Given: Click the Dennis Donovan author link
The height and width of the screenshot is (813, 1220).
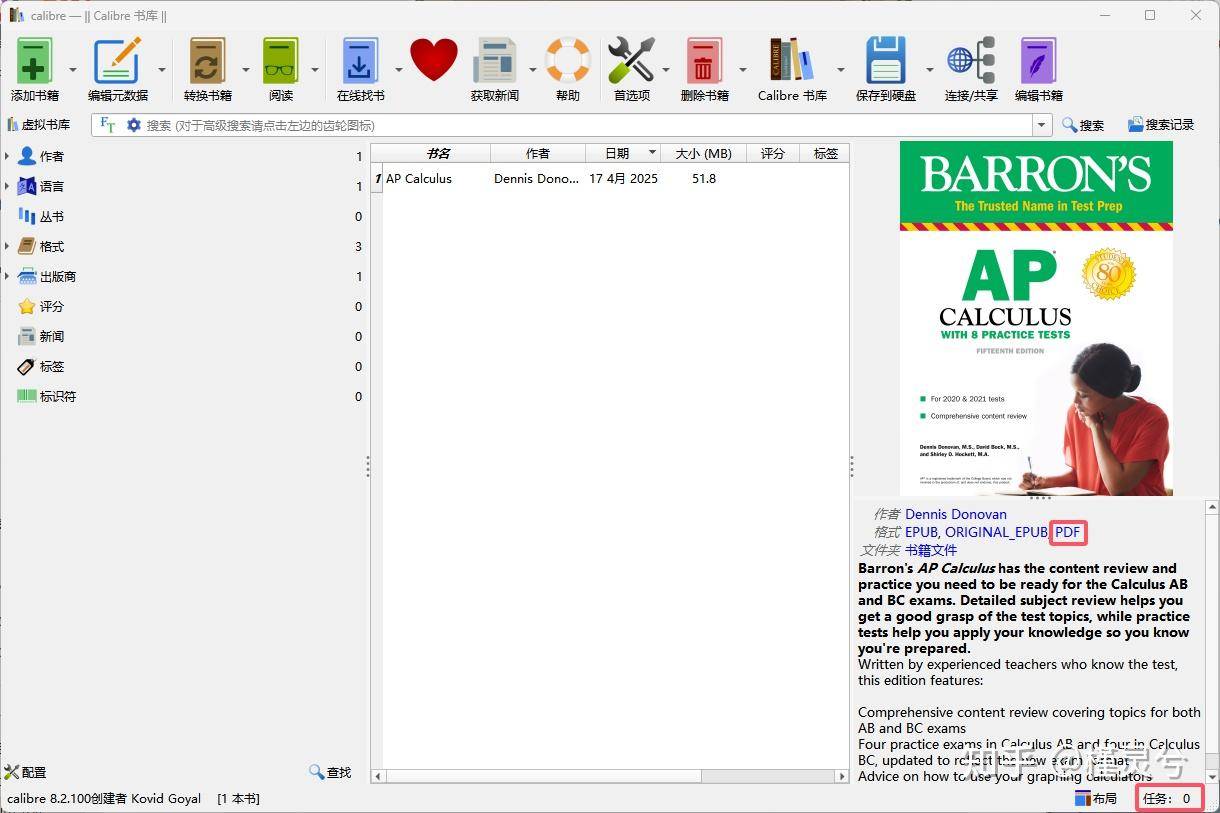Looking at the screenshot, I should (956, 514).
